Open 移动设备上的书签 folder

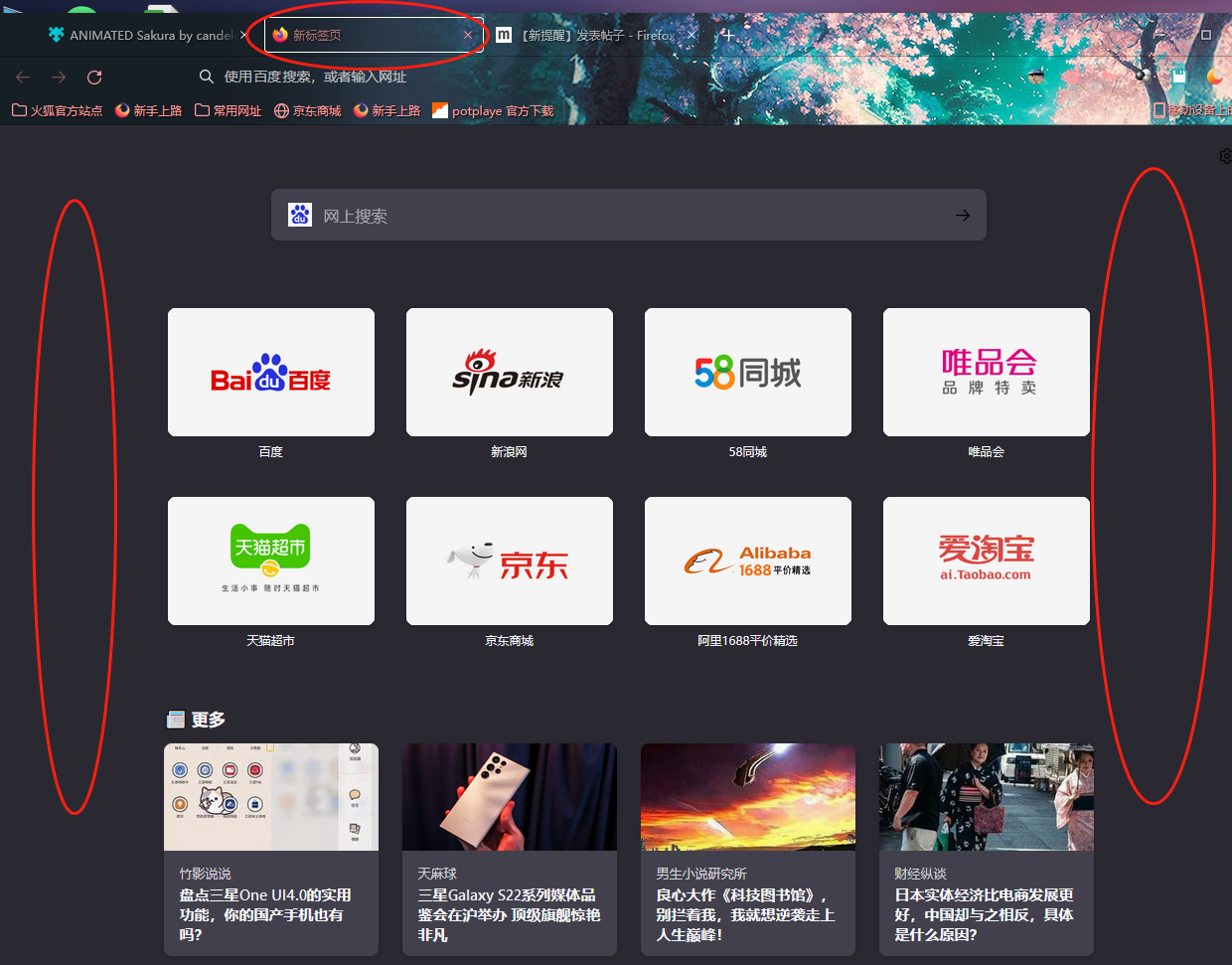(1192, 110)
